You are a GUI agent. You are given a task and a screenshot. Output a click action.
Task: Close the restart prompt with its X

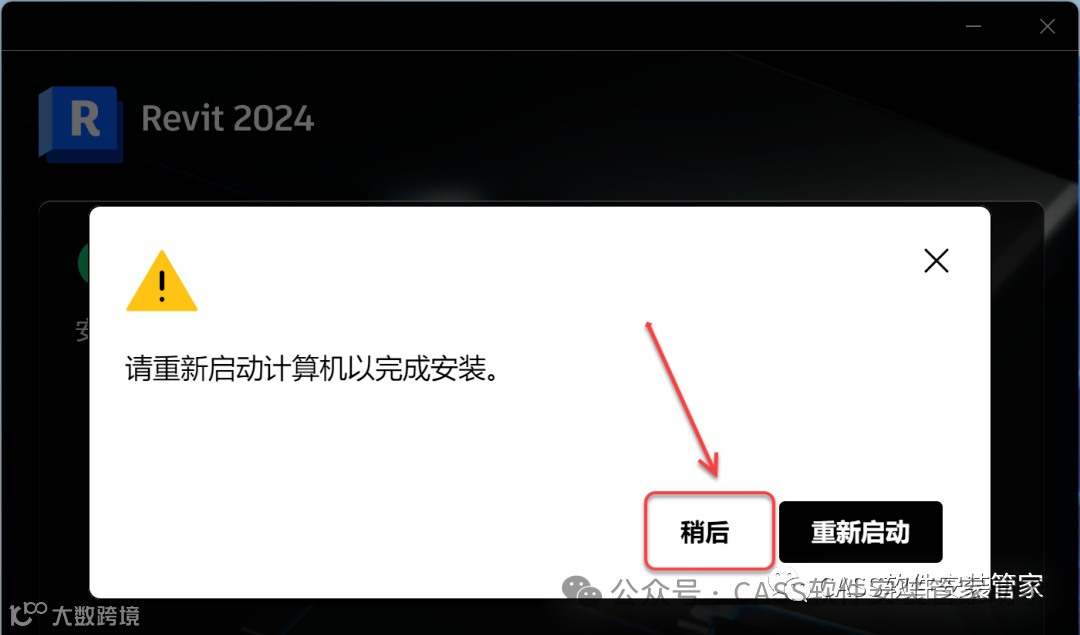(x=936, y=261)
